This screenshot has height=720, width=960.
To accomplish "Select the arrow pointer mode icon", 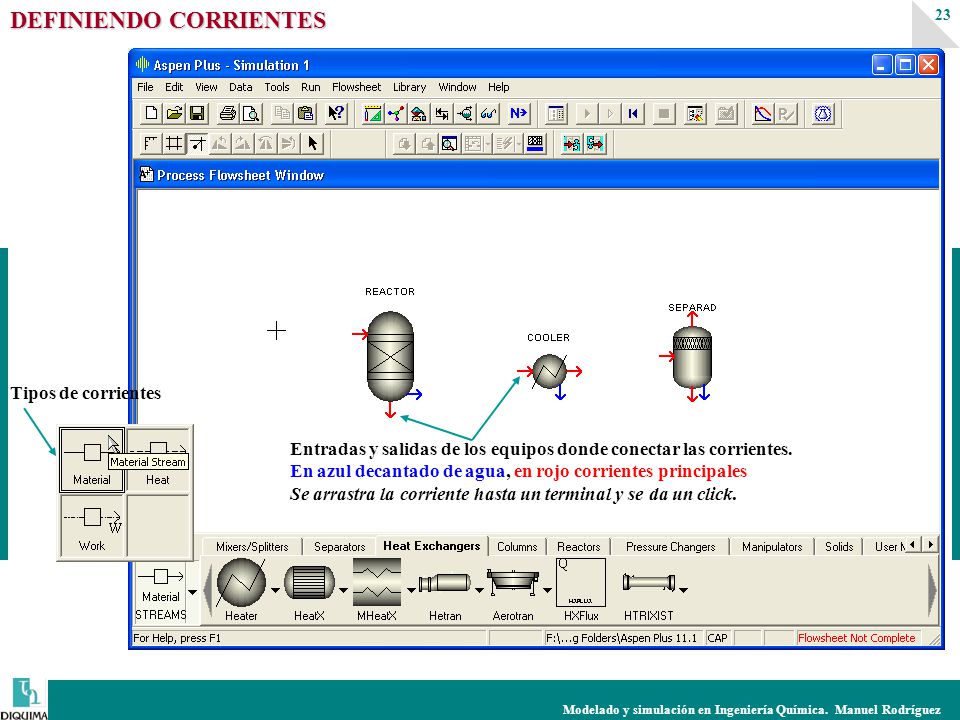I will (x=312, y=144).
